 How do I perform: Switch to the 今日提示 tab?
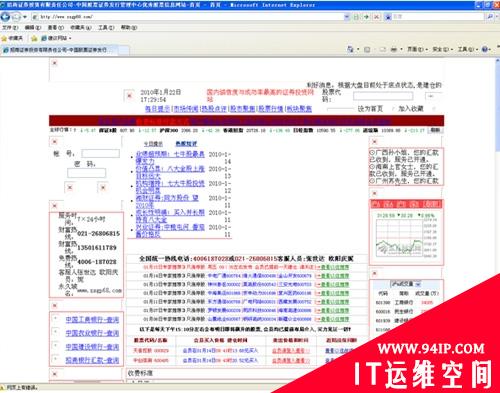[x=153, y=144]
